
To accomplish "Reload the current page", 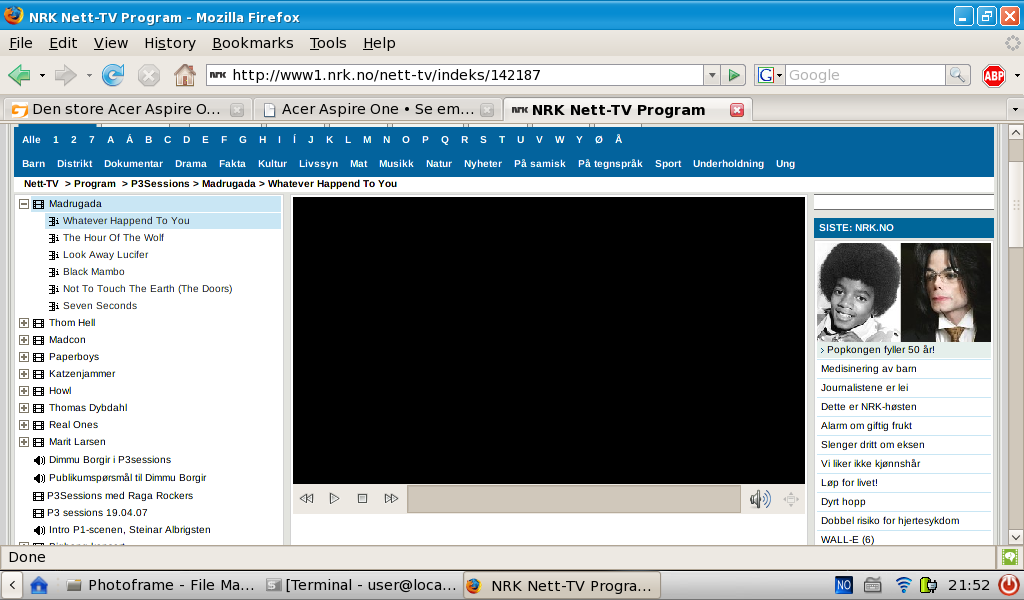I will pyautogui.click(x=113, y=75).
